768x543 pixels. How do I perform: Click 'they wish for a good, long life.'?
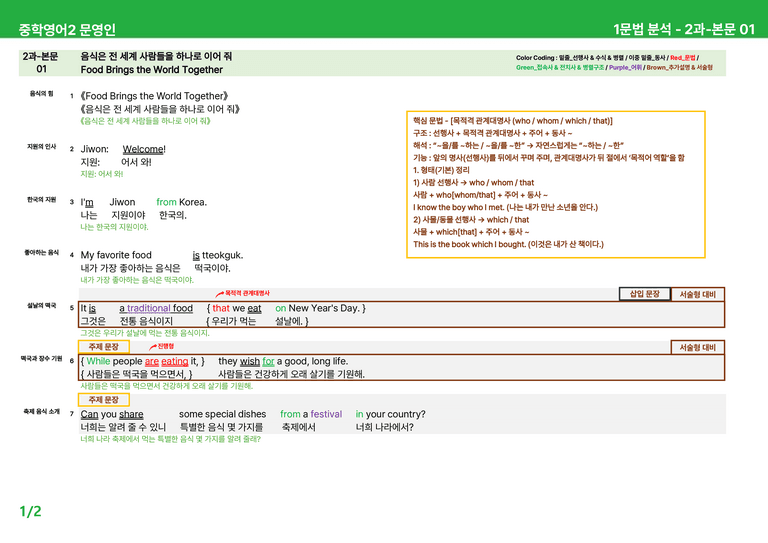click(283, 361)
